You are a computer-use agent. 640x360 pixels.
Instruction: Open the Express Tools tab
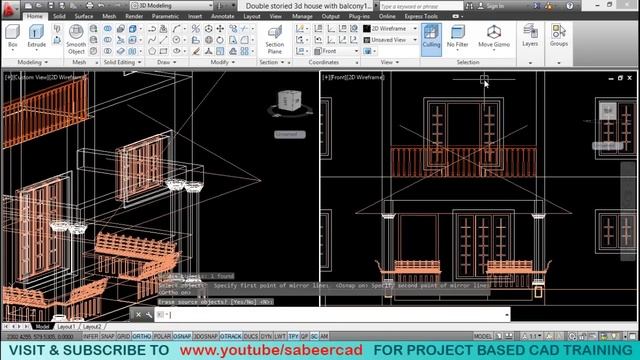(x=421, y=16)
